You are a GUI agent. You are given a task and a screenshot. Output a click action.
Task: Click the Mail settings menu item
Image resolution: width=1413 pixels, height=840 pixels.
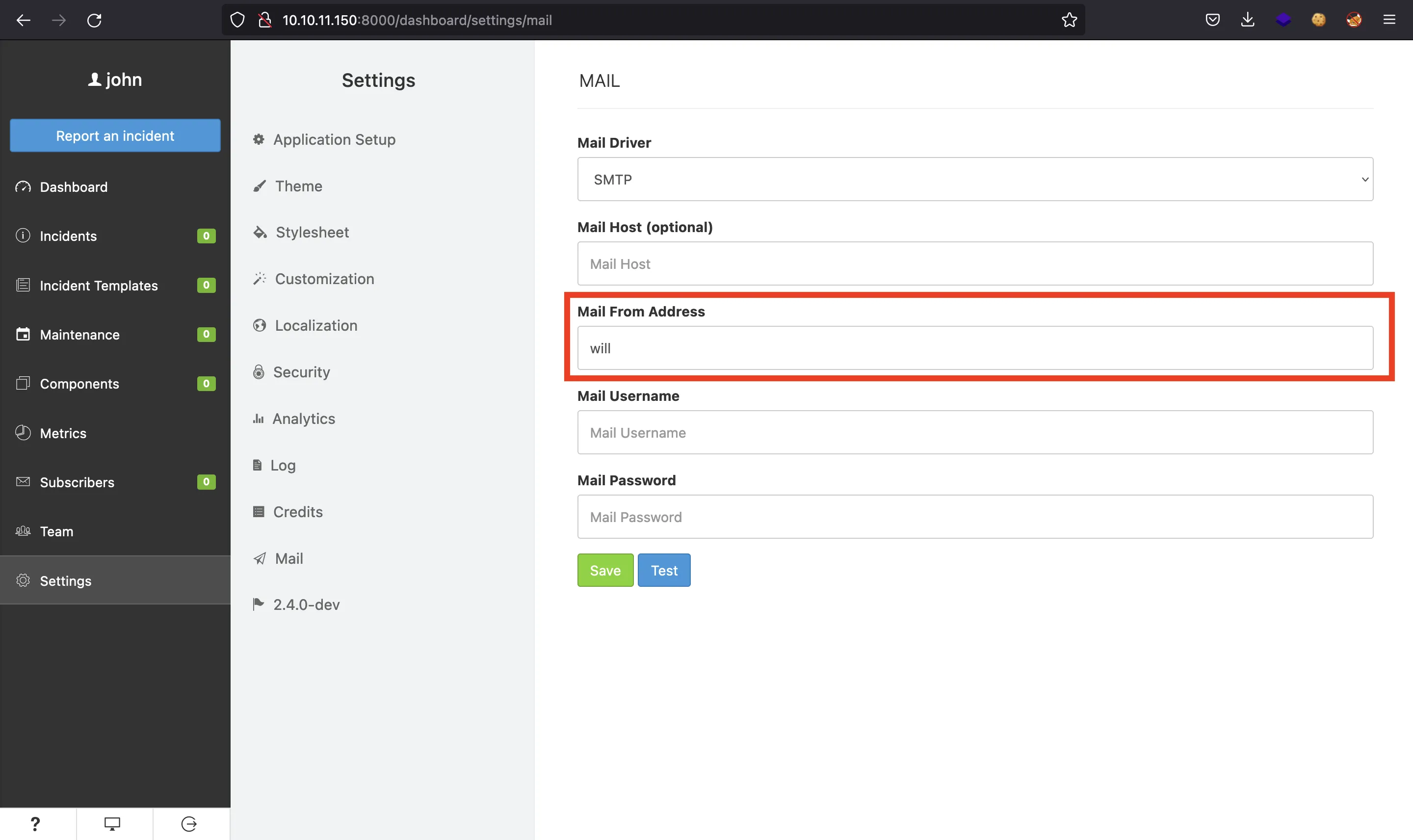(x=288, y=557)
